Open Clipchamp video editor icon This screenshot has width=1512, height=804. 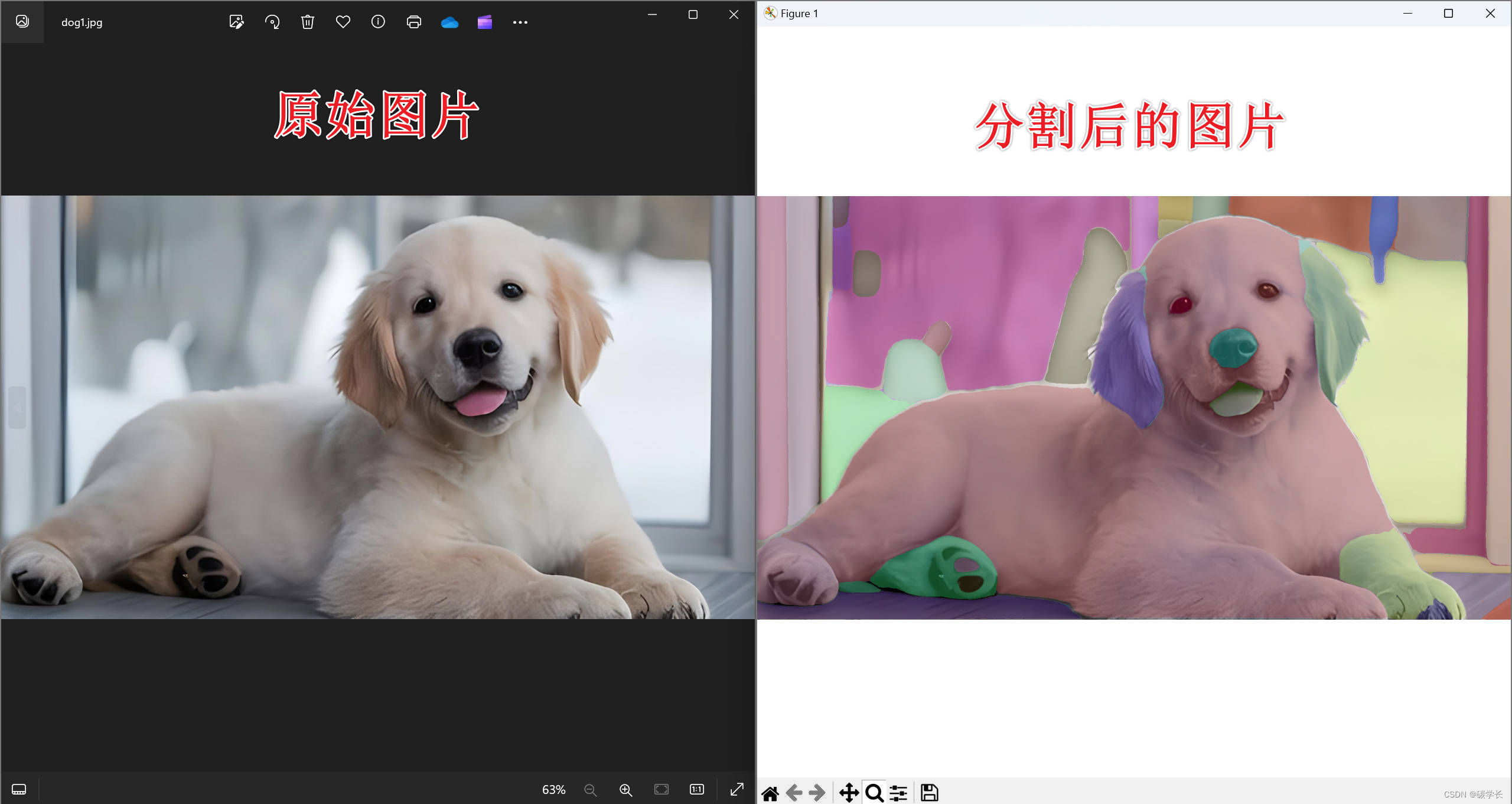pos(485,22)
